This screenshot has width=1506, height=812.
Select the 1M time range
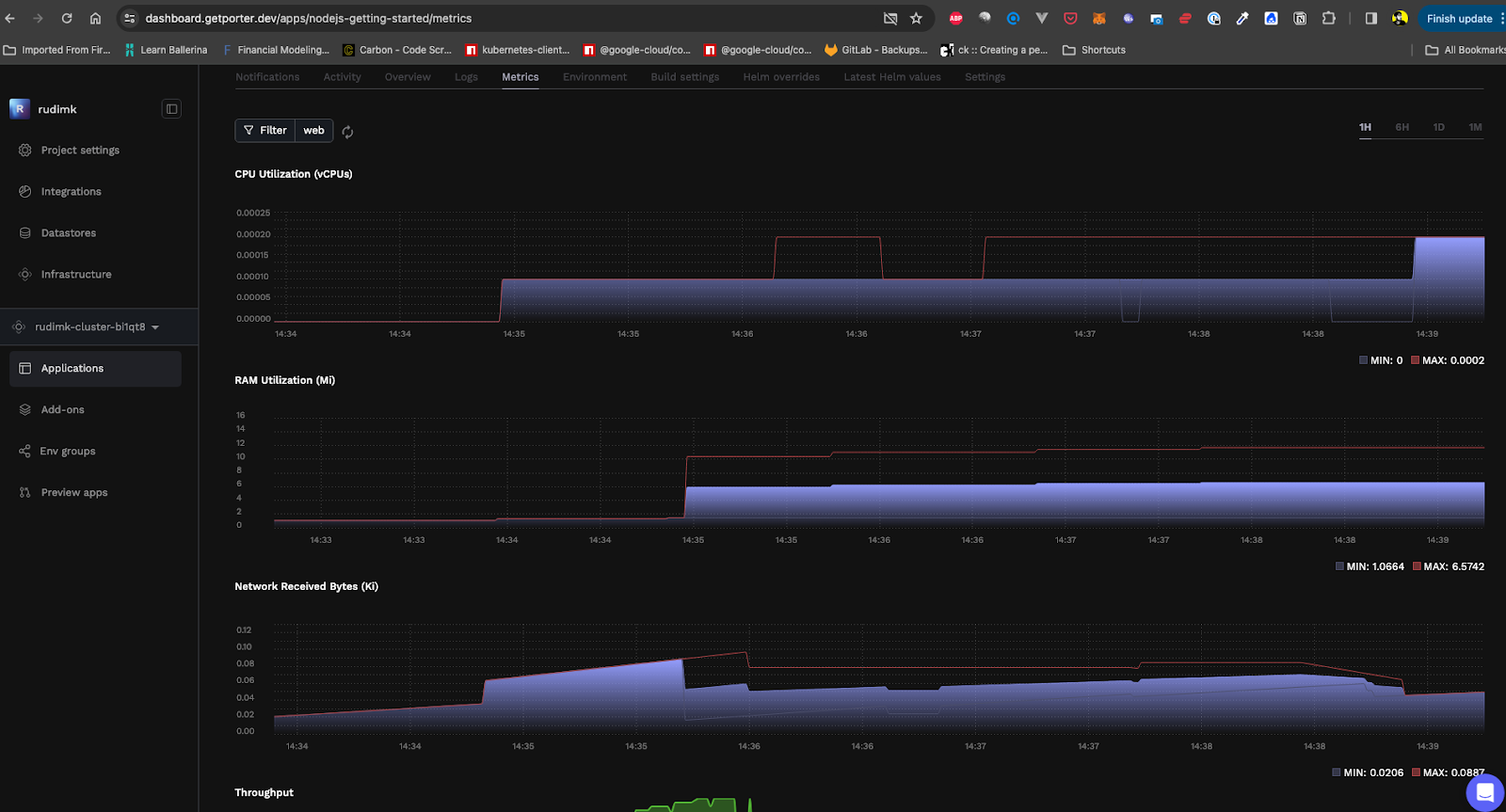pyautogui.click(x=1475, y=127)
